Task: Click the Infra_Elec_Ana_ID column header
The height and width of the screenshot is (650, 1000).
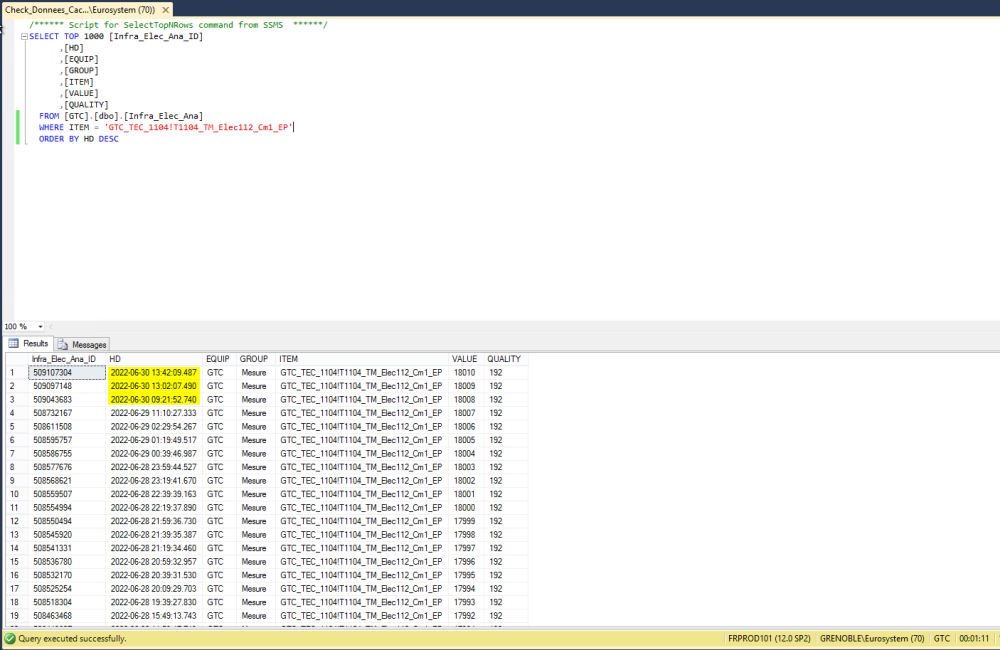Action: tap(64, 359)
